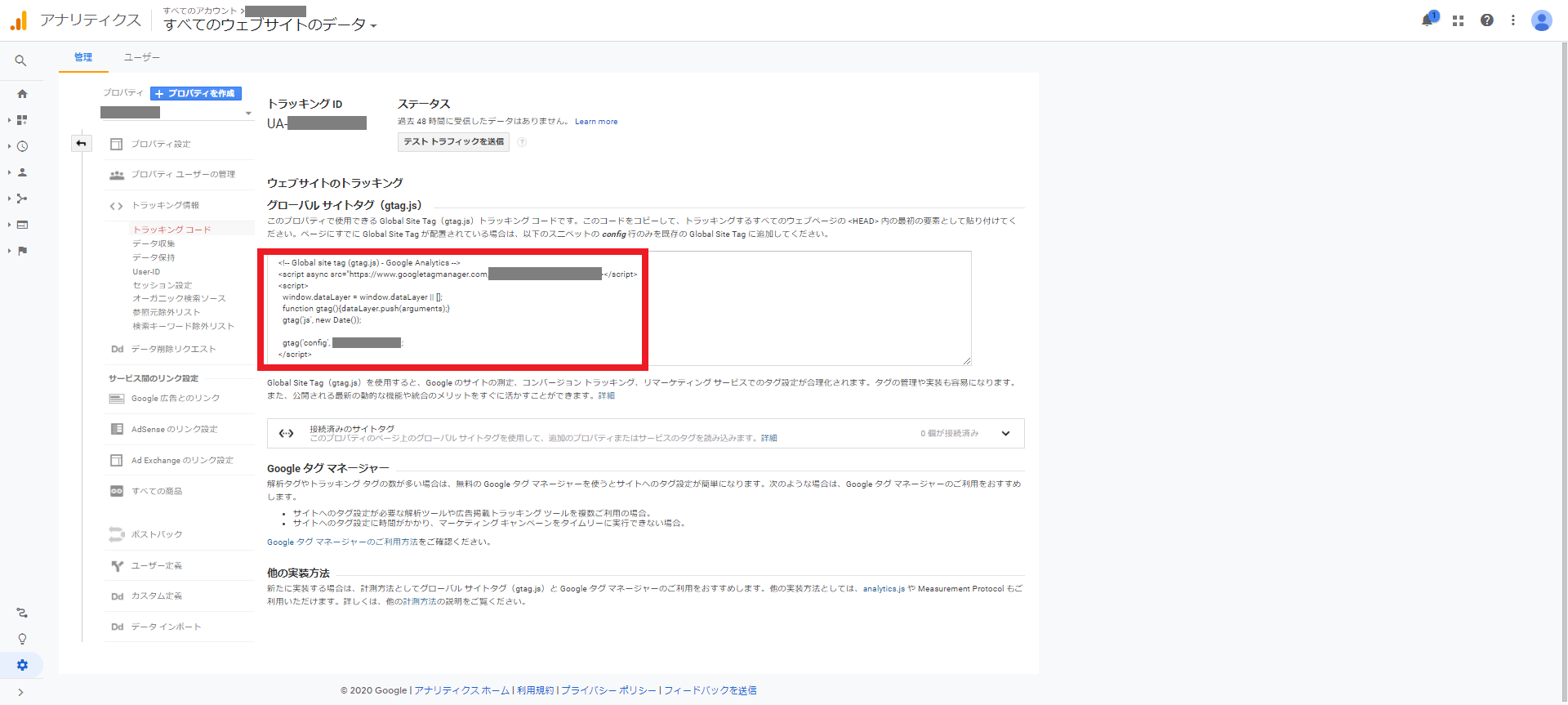Open ポストバック
Image resolution: width=1568 pixels, height=705 pixels.
tap(157, 534)
